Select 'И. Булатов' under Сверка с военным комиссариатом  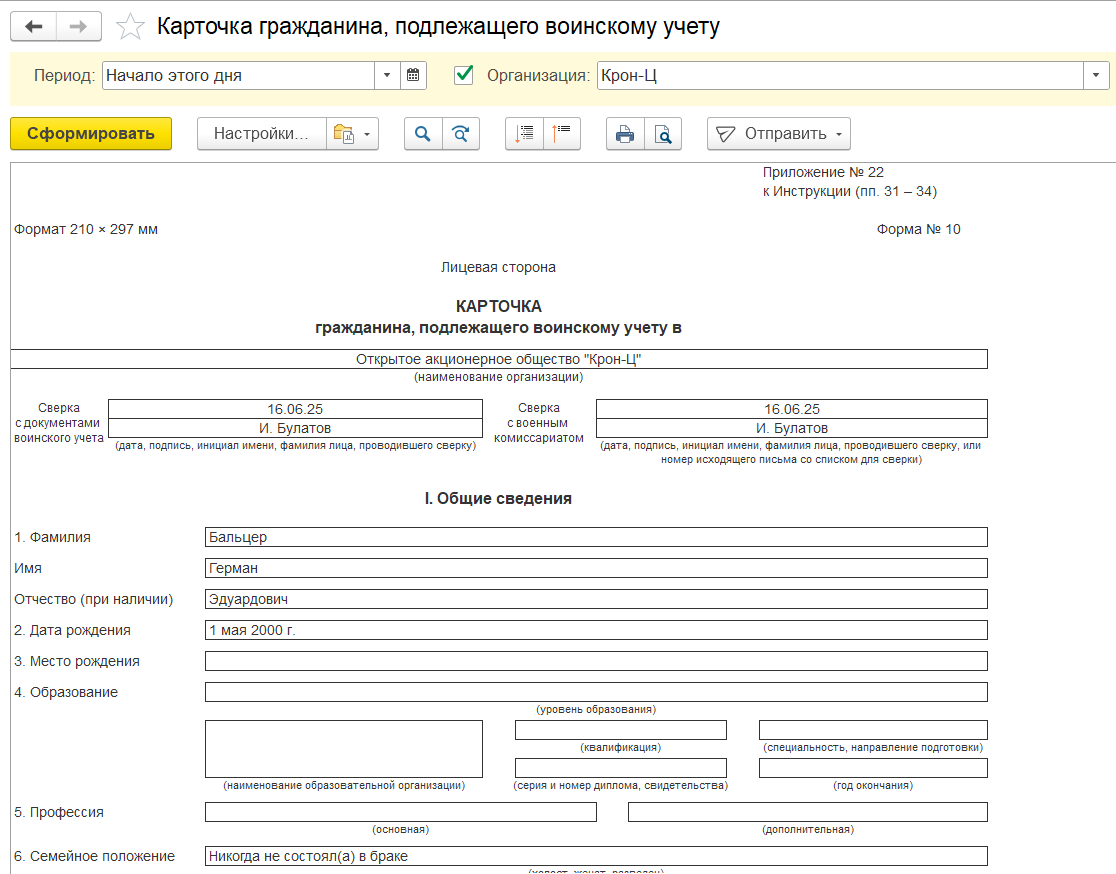[x=792, y=428]
